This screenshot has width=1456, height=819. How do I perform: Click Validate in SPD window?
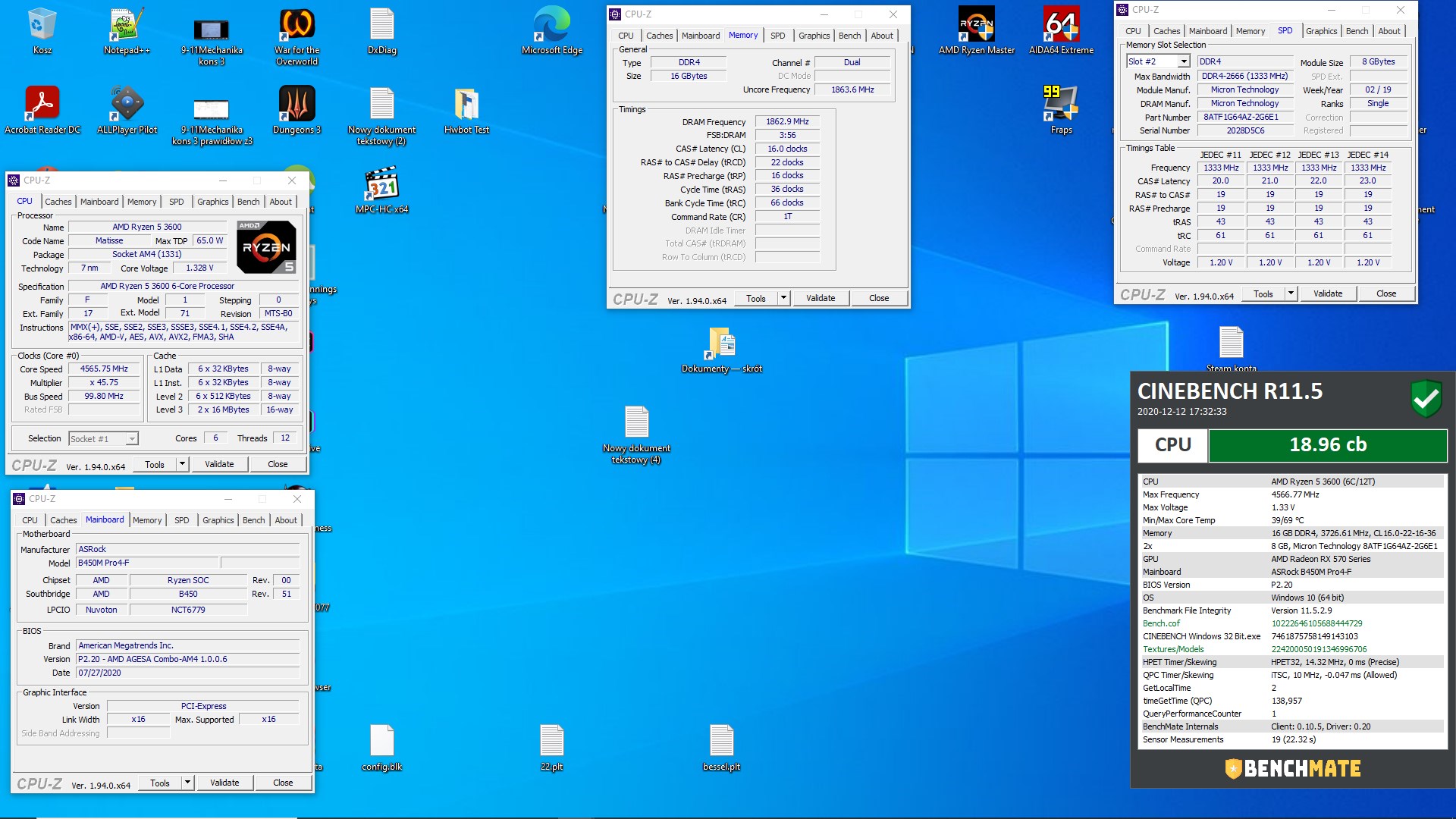coord(1328,293)
